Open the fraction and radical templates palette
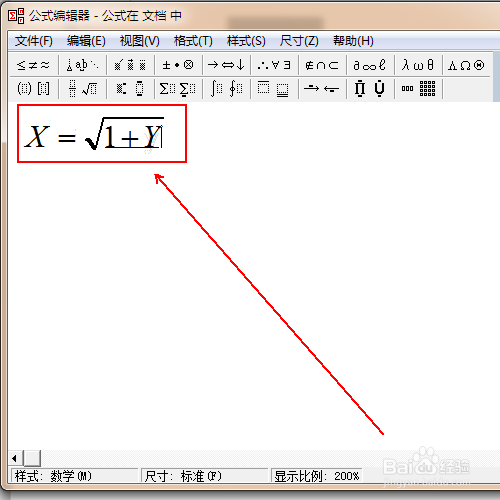The image size is (500, 500). coord(82,88)
